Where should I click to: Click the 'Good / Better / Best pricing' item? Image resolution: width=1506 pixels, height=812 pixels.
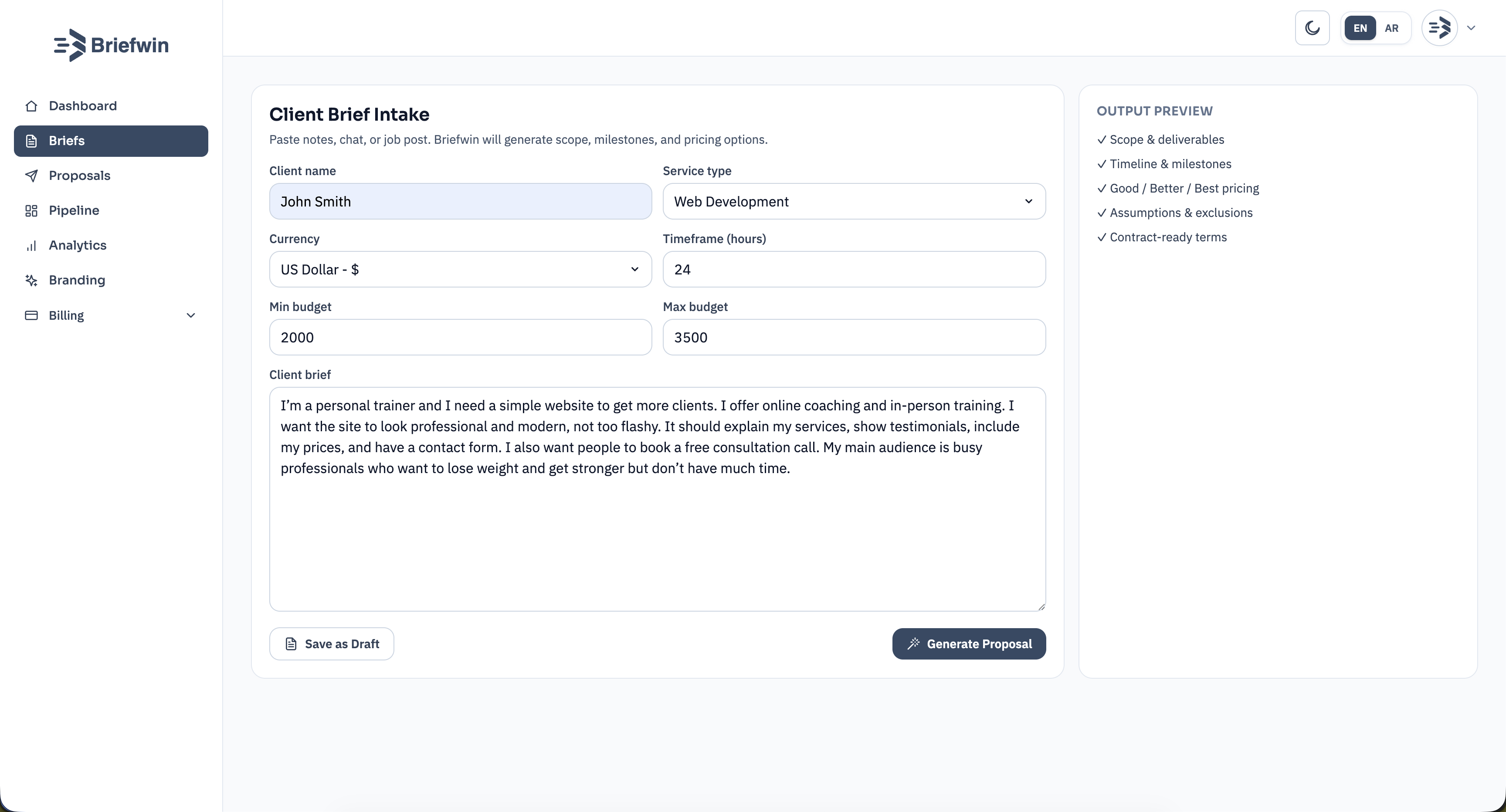point(1178,188)
